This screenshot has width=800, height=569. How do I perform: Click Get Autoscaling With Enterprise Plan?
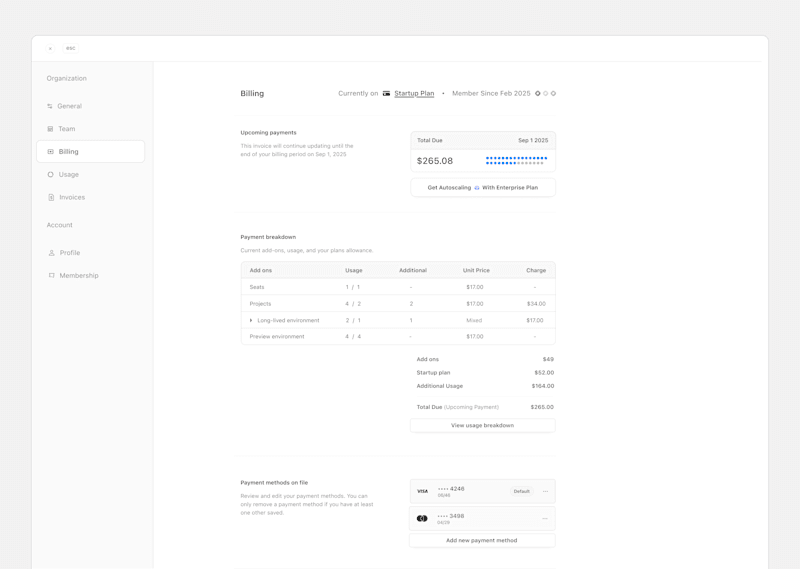click(483, 188)
